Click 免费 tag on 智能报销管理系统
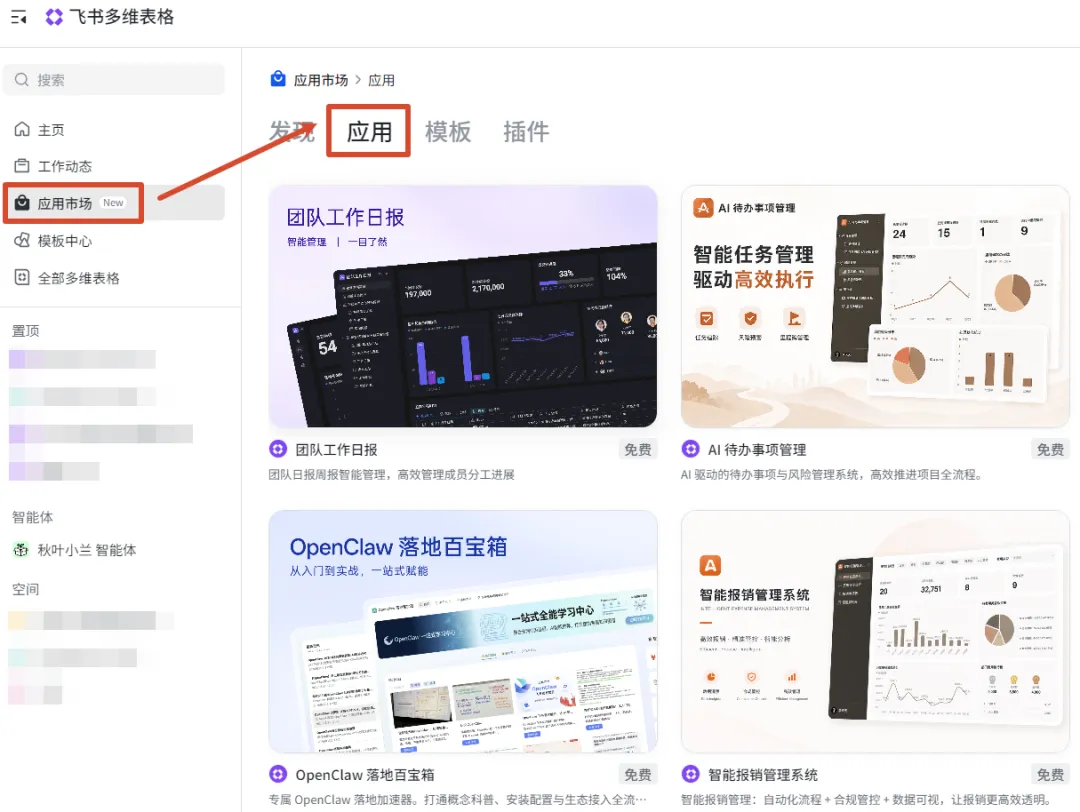 1050,775
